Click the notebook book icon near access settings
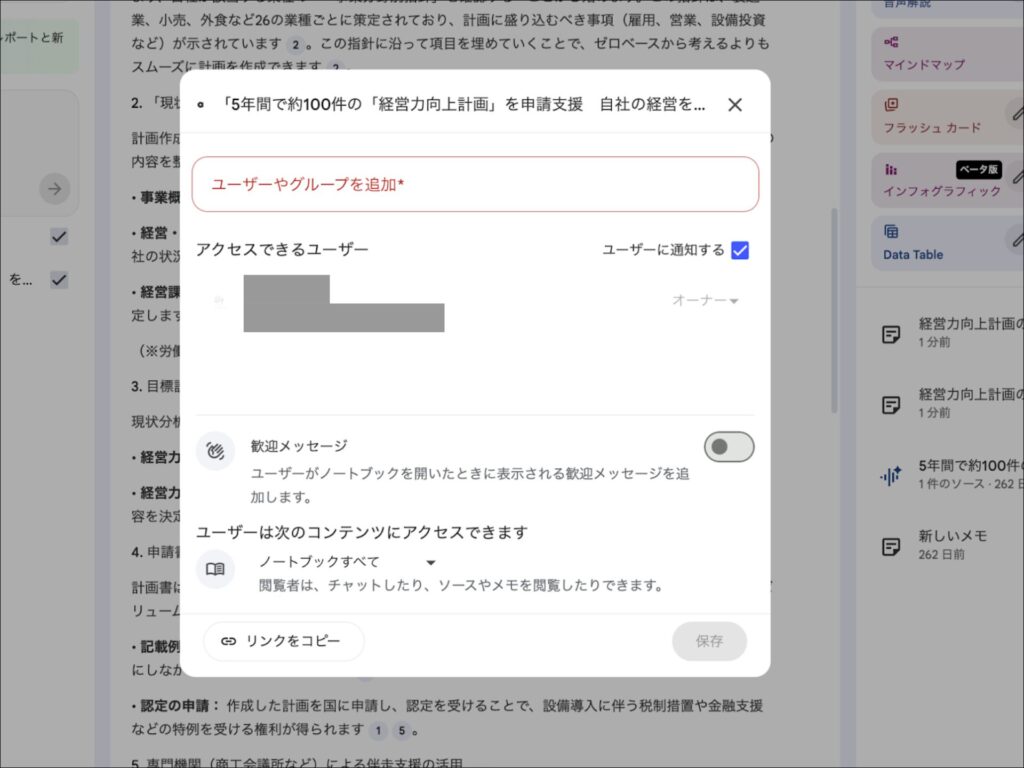Viewport: 1024px width, 768px height. pos(215,569)
